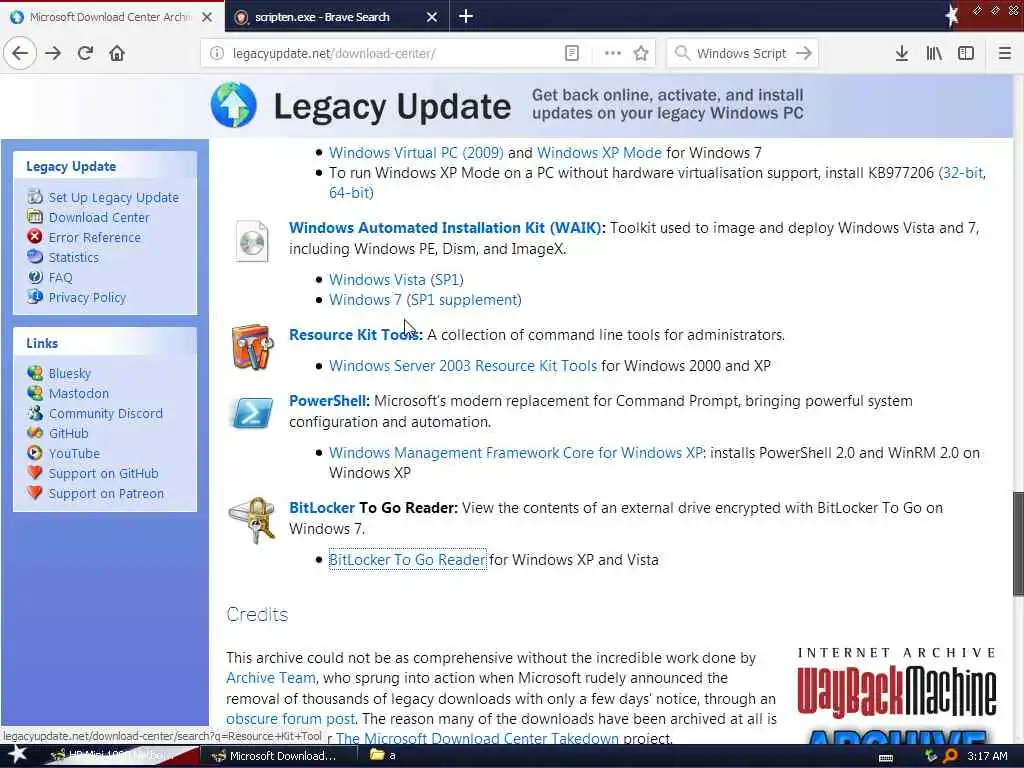Click the KB977206 32-bit download link

pos(962,173)
